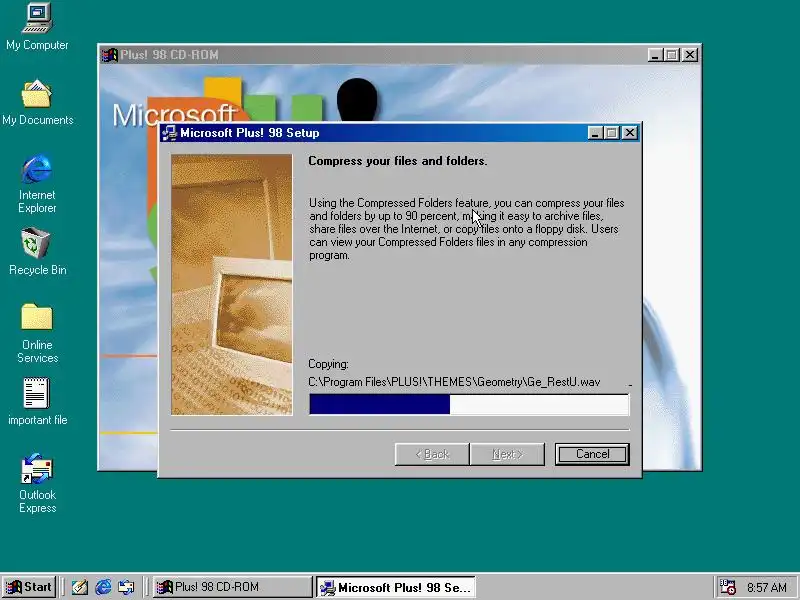800x600 pixels.
Task: Maximize the Microsoft Plus! 98 Setup dialog
Action: coord(611,133)
